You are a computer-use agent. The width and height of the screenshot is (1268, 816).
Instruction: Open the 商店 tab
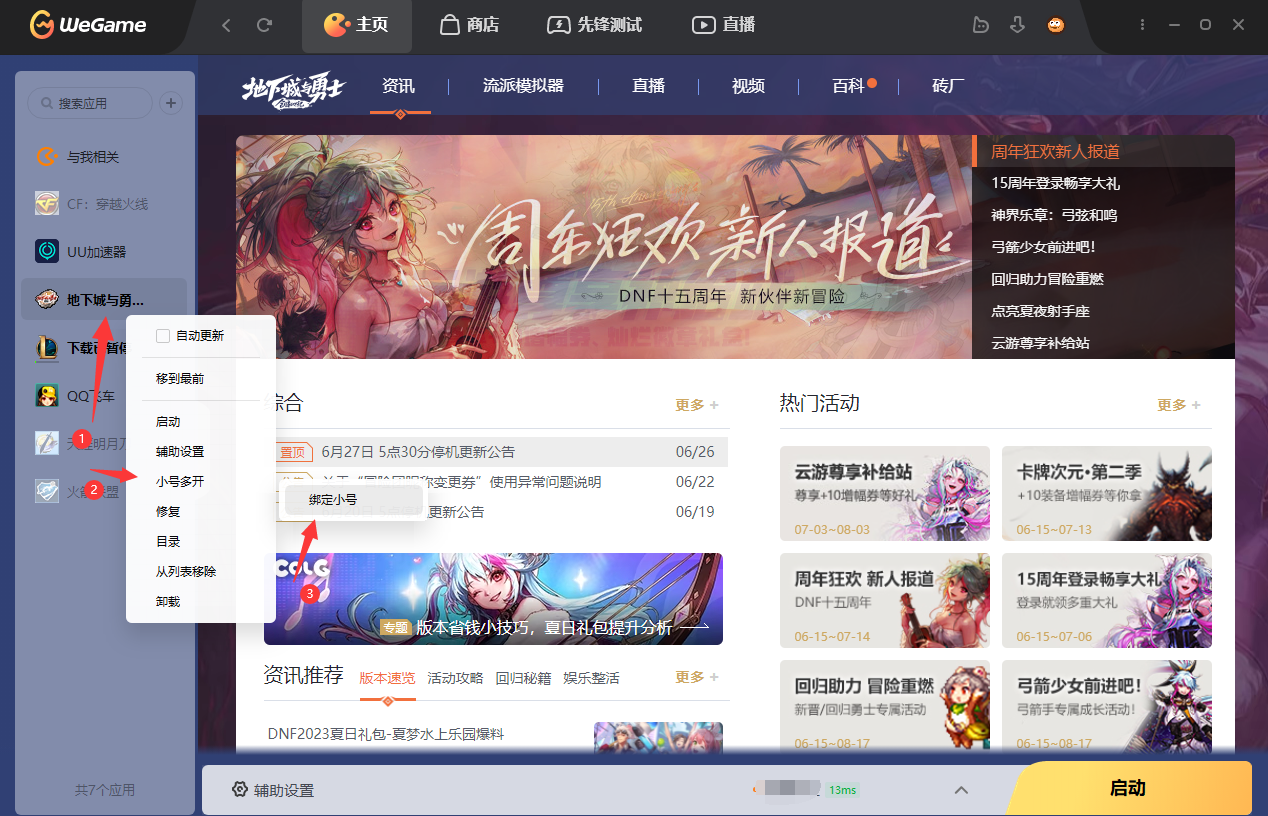click(x=469, y=26)
